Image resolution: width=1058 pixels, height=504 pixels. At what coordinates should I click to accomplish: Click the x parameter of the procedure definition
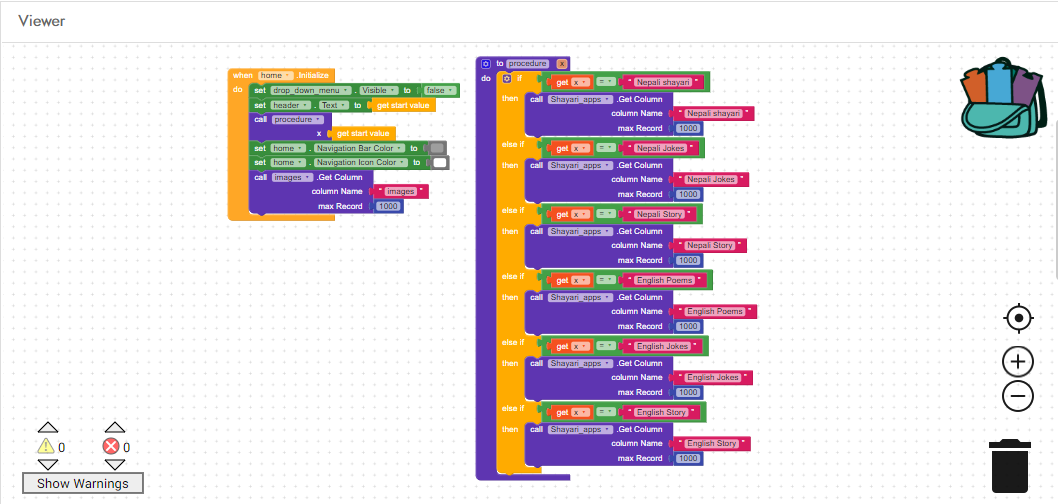pyautogui.click(x=563, y=63)
